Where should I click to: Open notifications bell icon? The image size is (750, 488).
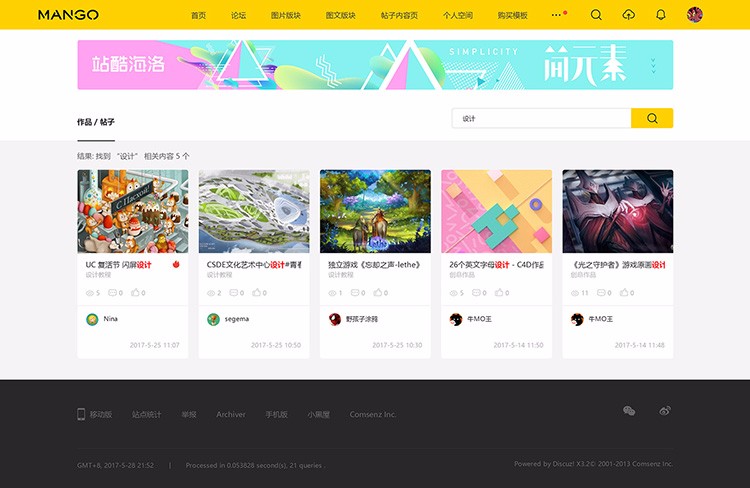[661, 15]
